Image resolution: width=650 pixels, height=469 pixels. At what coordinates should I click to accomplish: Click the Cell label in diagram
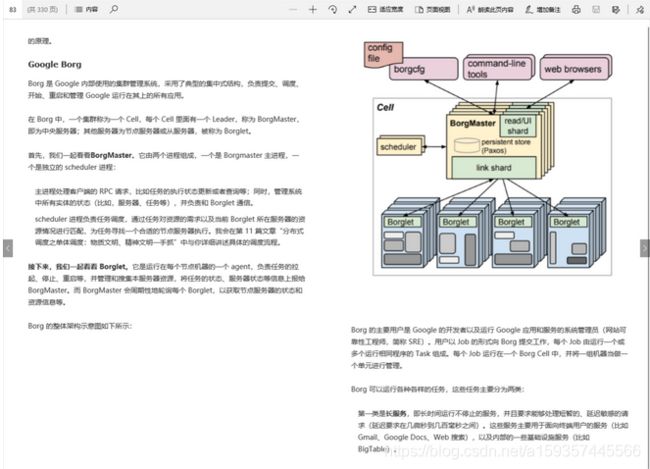pyautogui.click(x=385, y=107)
